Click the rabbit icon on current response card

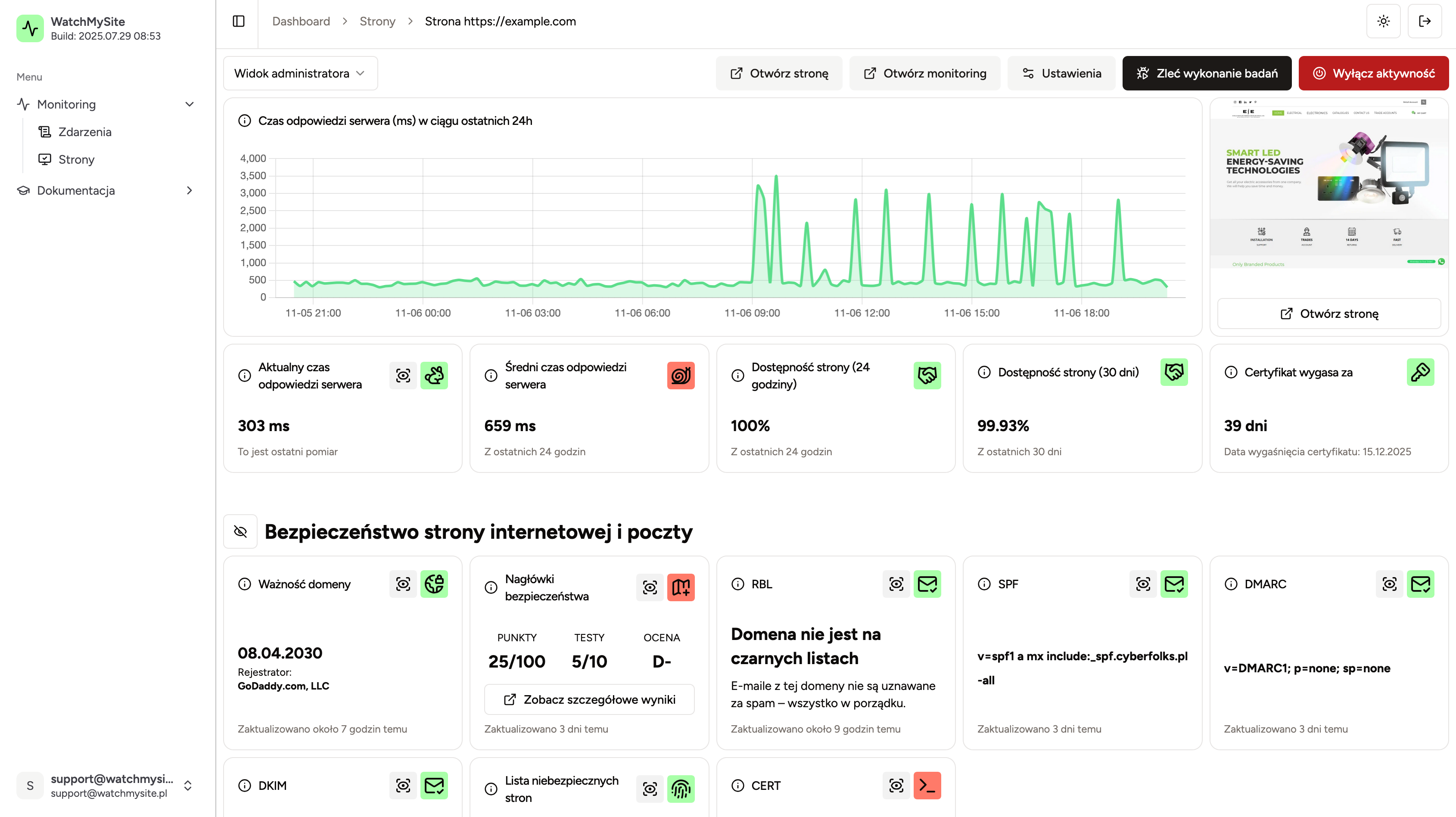click(x=434, y=375)
